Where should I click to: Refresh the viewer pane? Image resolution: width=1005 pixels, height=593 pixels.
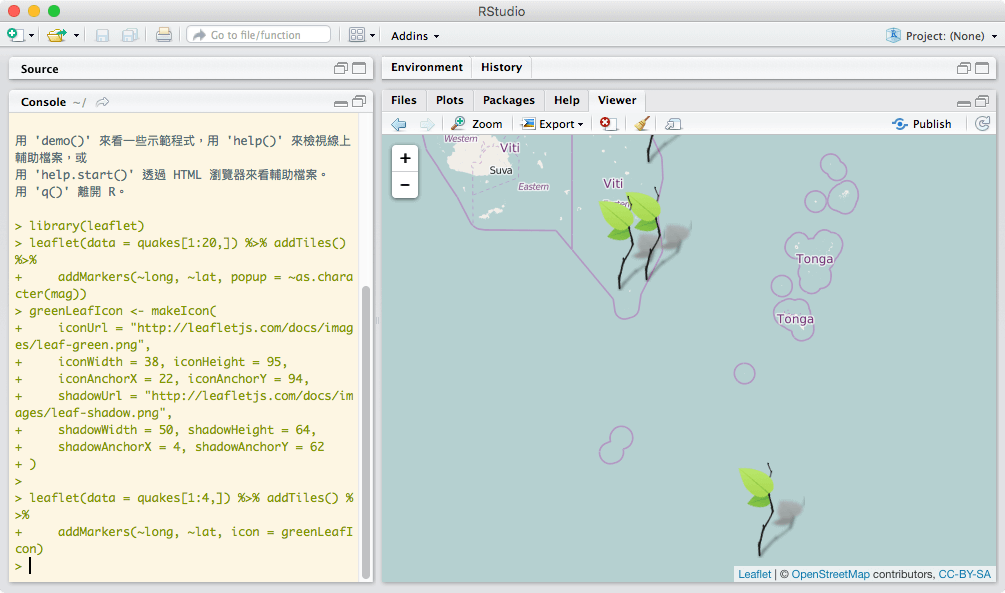(982, 124)
